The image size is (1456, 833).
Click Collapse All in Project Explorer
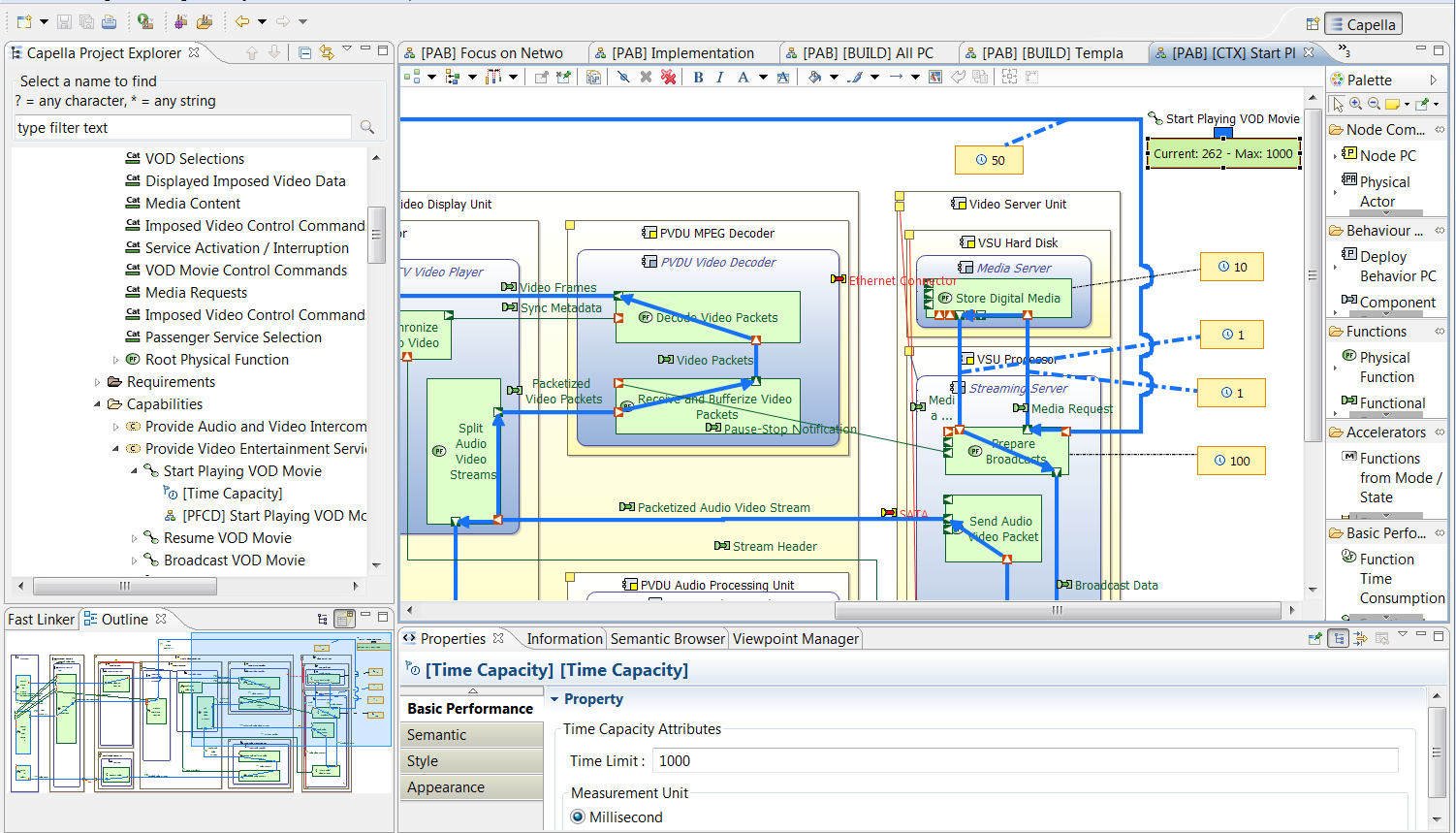304,53
